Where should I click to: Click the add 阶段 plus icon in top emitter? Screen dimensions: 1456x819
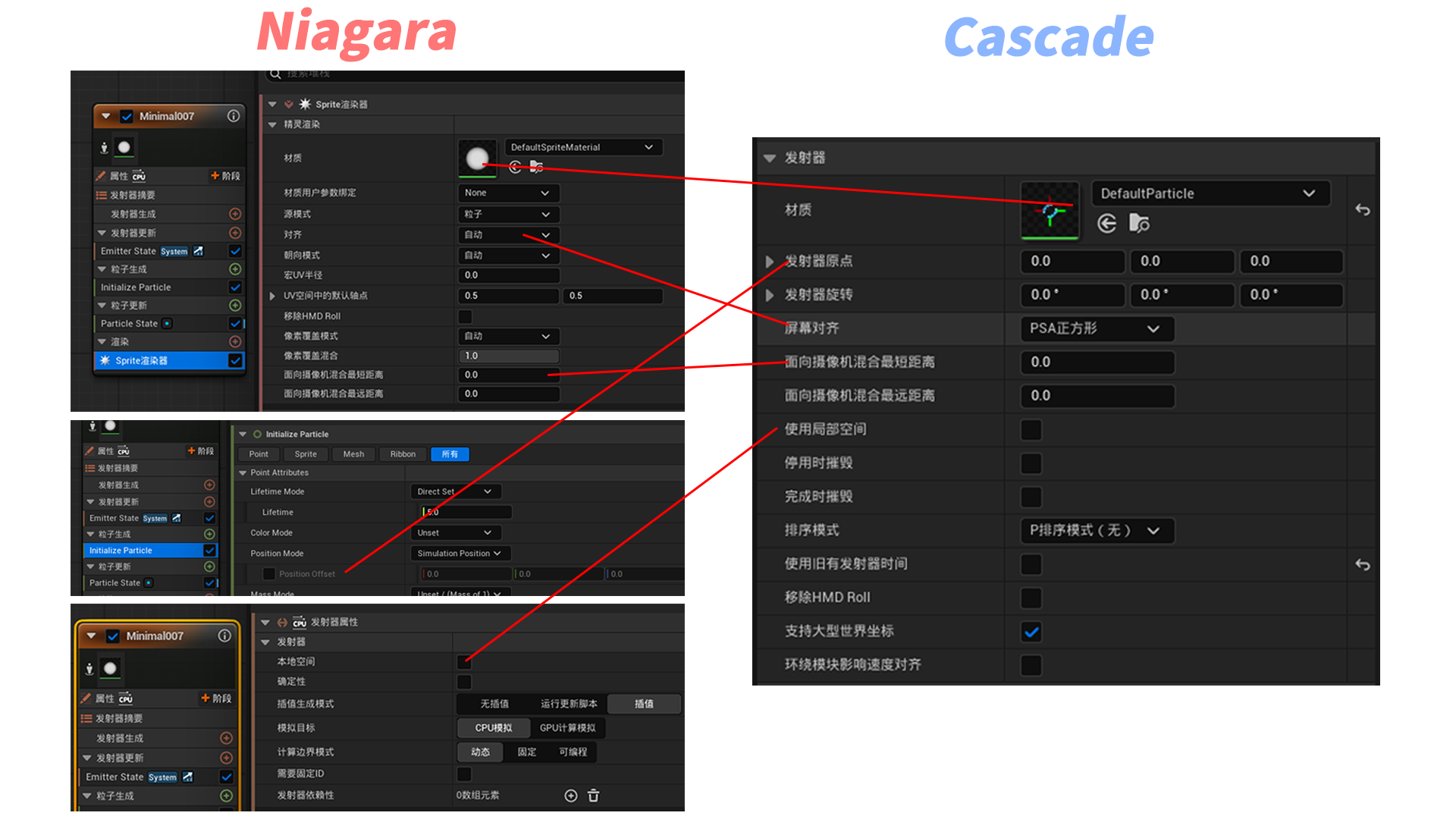[x=215, y=176]
